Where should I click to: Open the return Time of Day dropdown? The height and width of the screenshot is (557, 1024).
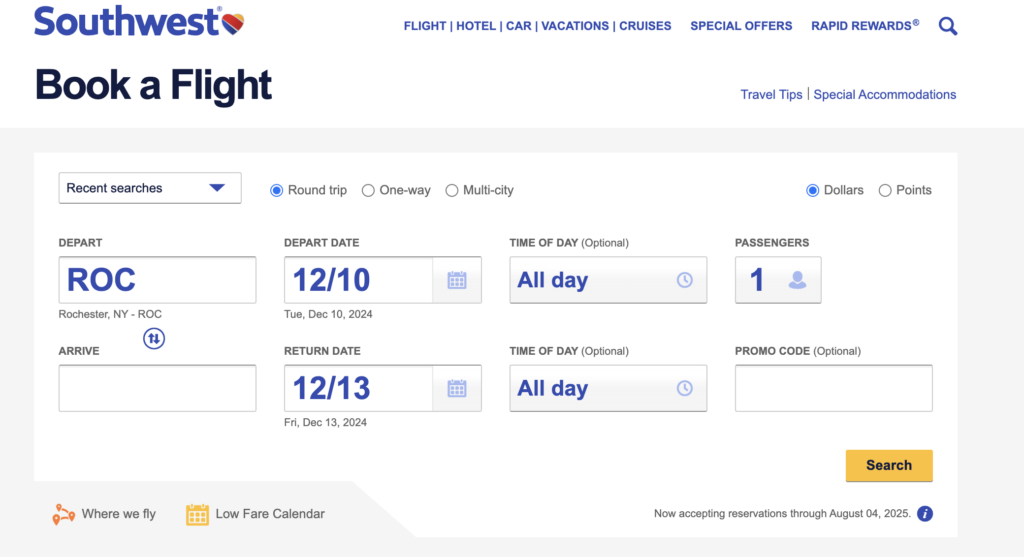click(608, 389)
